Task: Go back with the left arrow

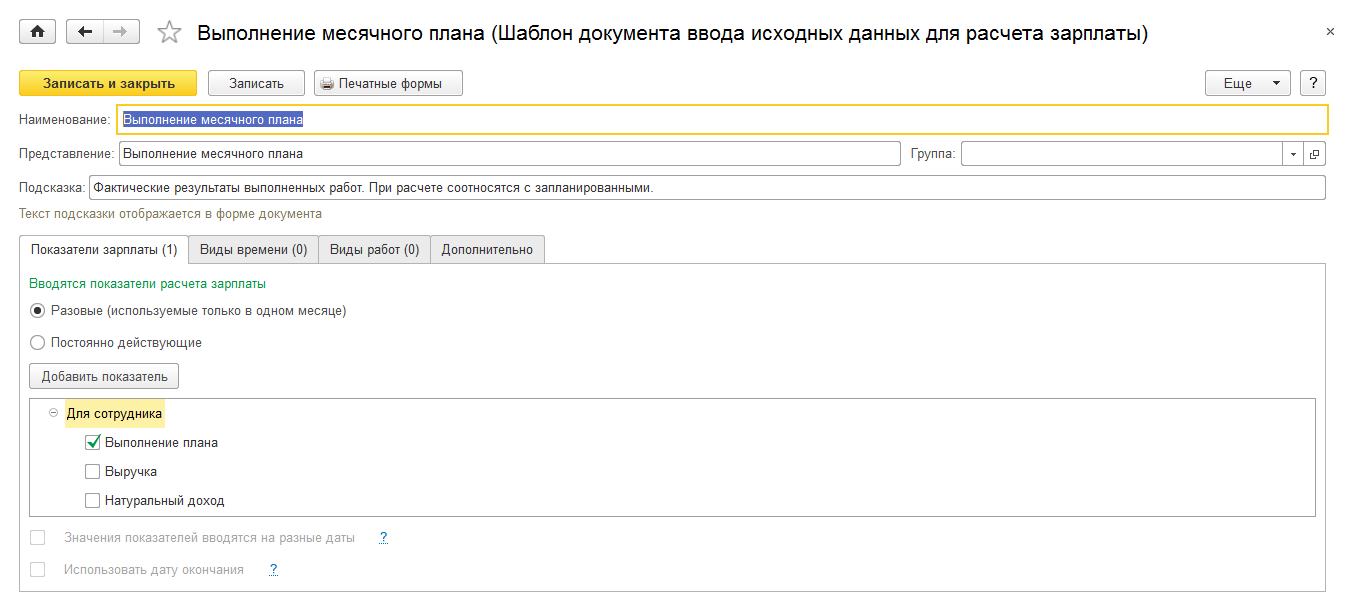Action: [84, 32]
